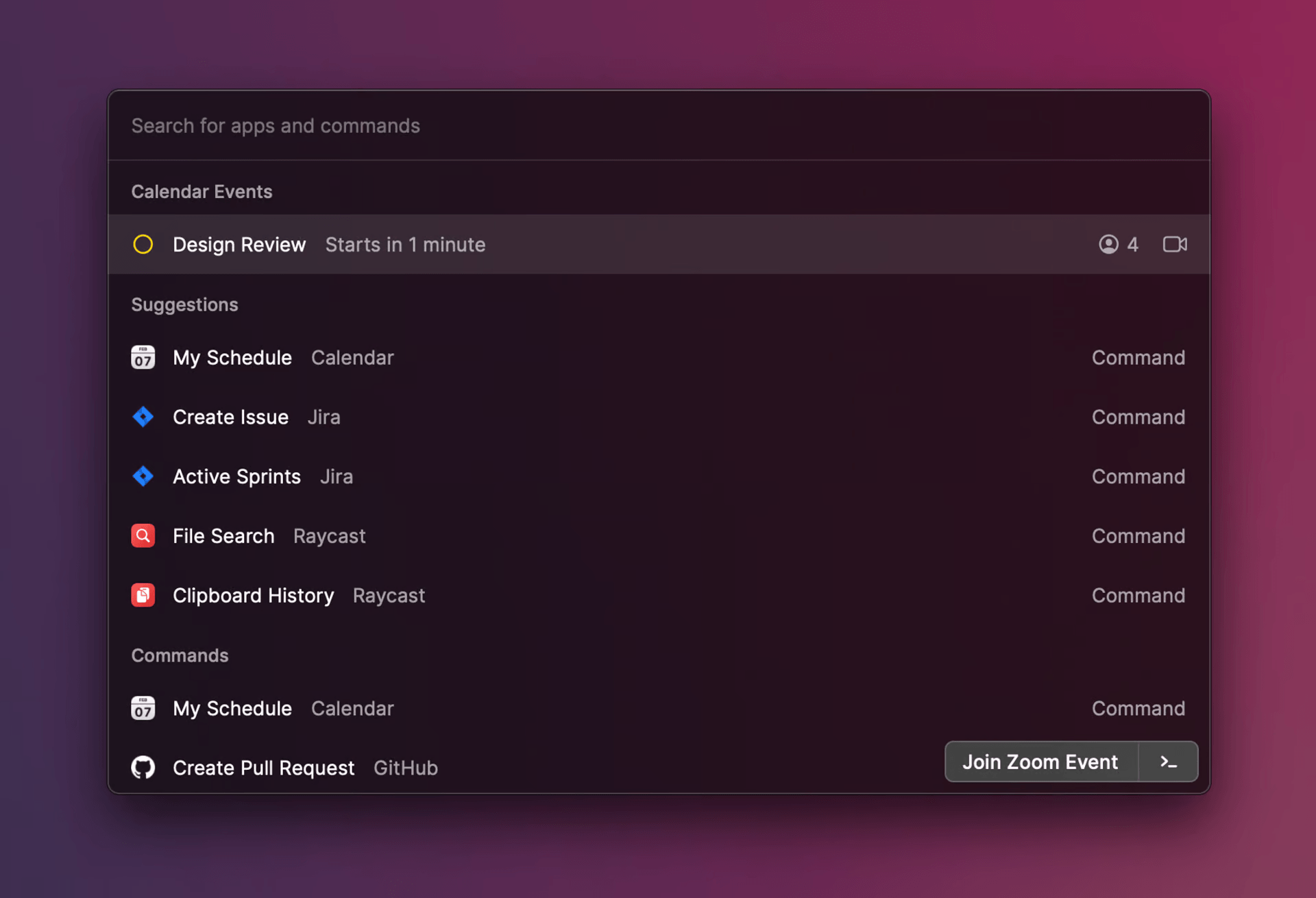Click the red Clipboard History icon
The height and width of the screenshot is (898, 1316).
click(x=143, y=596)
